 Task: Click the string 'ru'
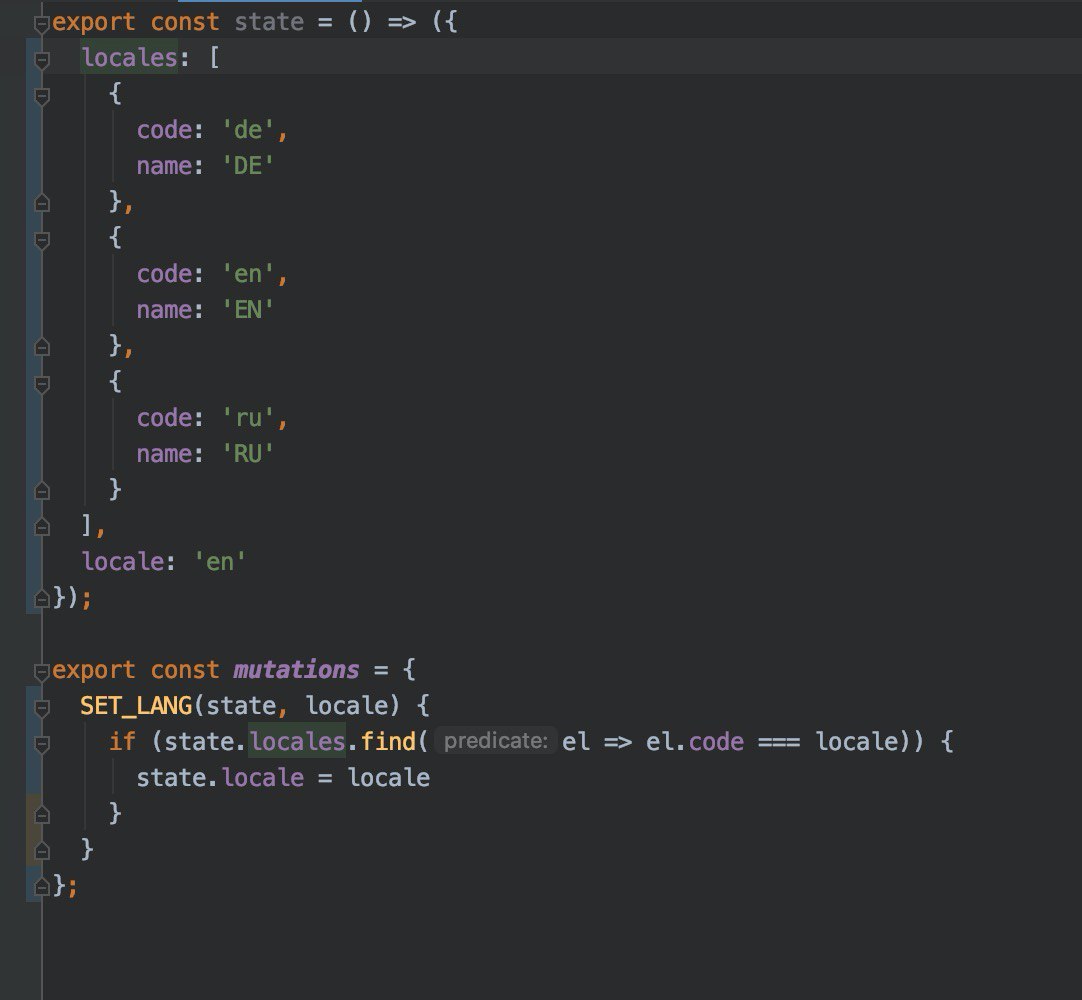pyautogui.click(x=248, y=418)
